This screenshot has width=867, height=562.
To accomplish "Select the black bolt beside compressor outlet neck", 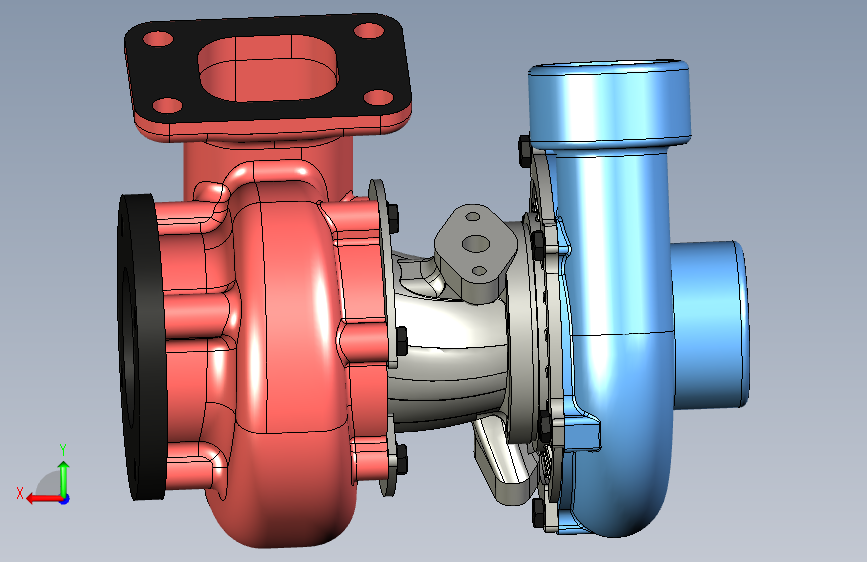I will [525, 150].
